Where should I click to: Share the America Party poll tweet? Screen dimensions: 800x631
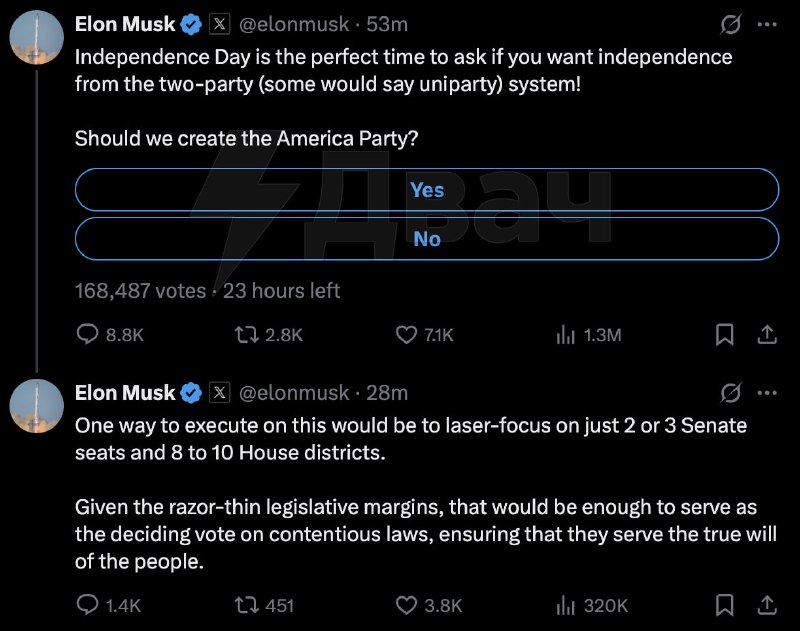click(767, 335)
